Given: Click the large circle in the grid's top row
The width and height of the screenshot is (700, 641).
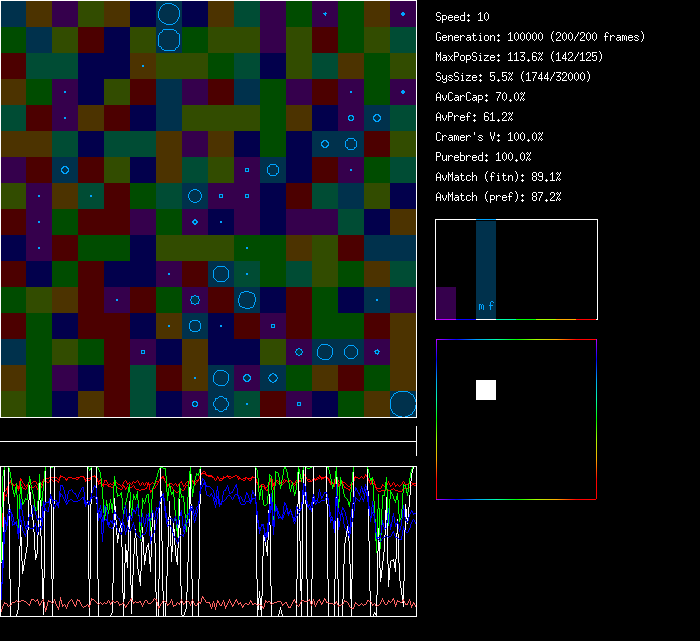Looking at the screenshot, I should click(x=169, y=14).
